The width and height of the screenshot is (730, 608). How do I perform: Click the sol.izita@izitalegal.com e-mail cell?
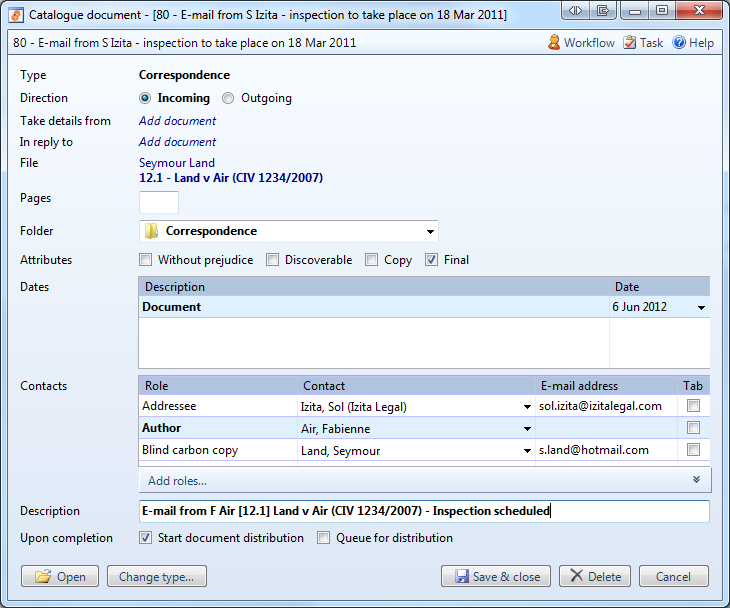(606, 406)
